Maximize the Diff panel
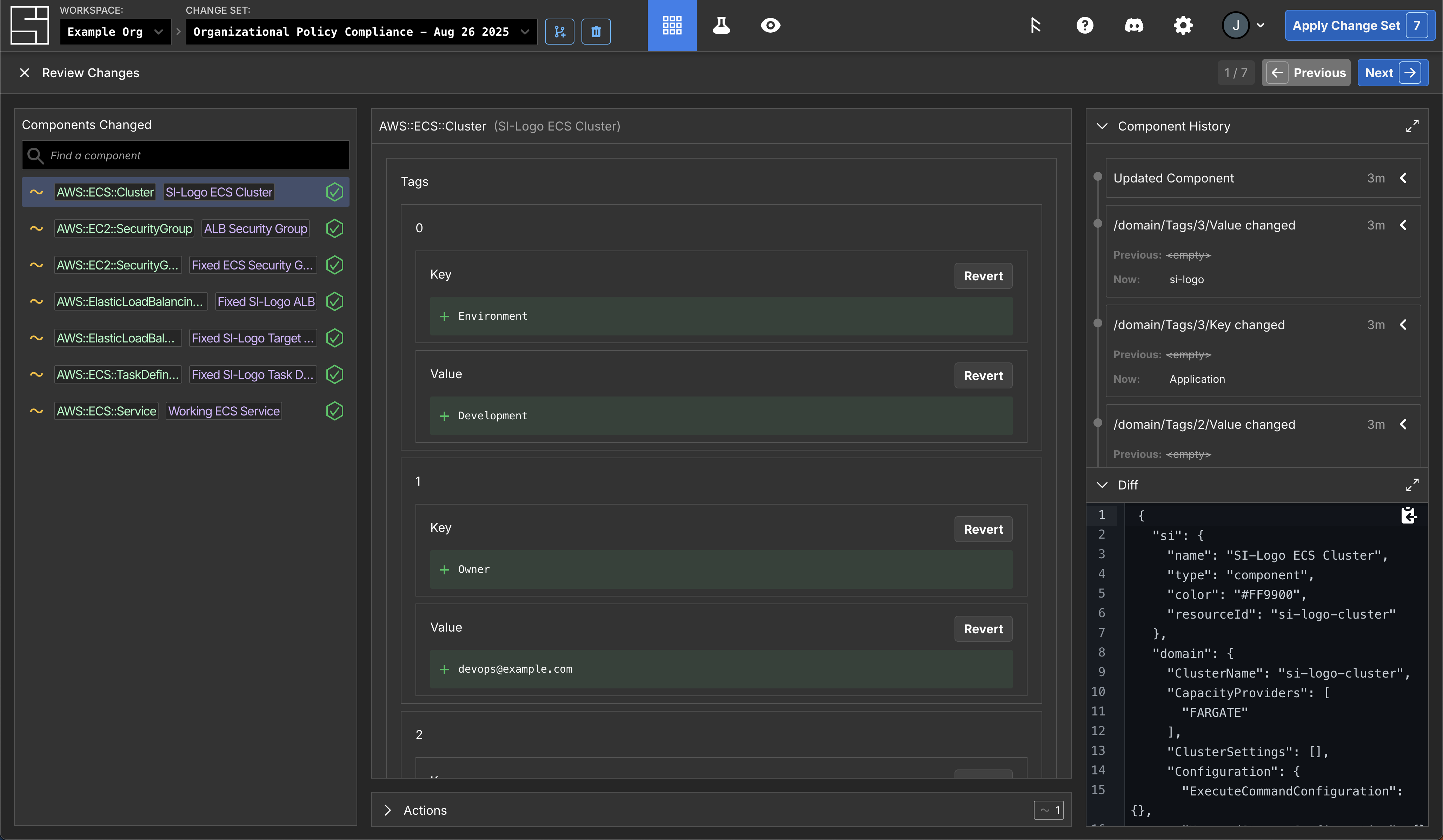The height and width of the screenshot is (840, 1443). 1412,485
